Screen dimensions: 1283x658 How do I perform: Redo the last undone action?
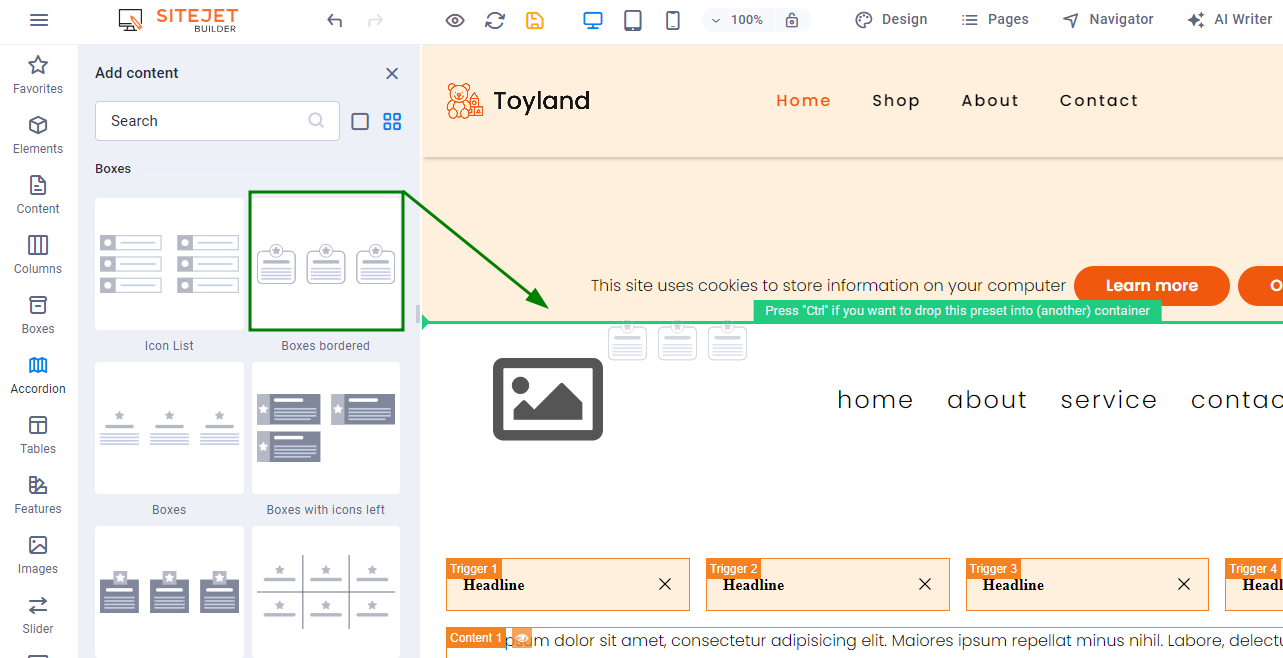coord(376,20)
